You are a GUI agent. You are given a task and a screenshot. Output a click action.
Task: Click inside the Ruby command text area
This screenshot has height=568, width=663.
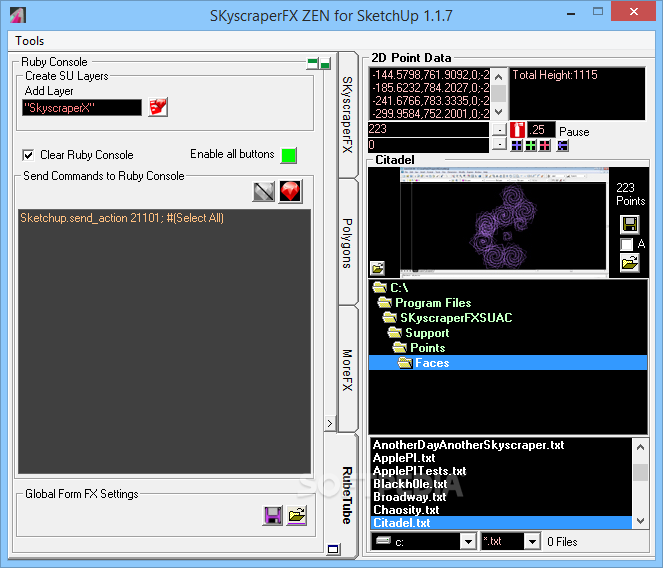(164, 341)
